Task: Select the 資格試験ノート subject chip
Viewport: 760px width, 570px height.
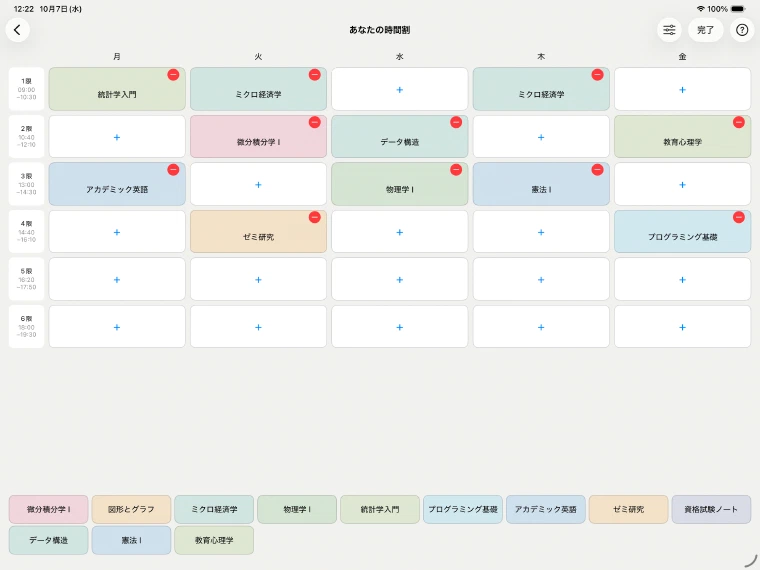Action: pyautogui.click(x=711, y=509)
